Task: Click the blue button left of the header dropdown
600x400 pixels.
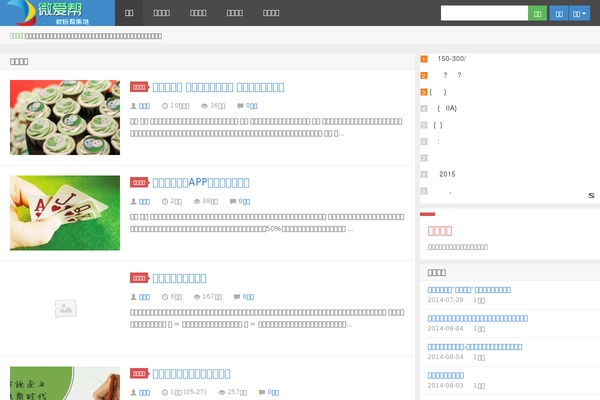Action: point(559,13)
